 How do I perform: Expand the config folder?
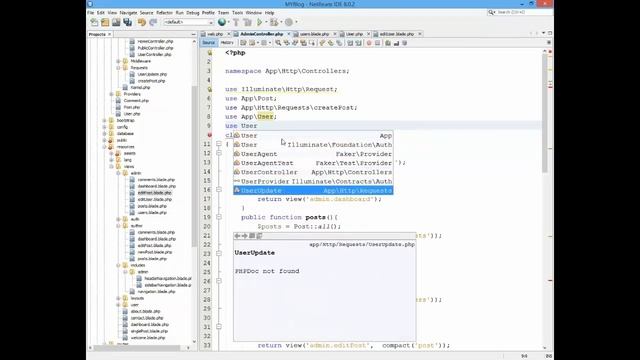coord(105,127)
